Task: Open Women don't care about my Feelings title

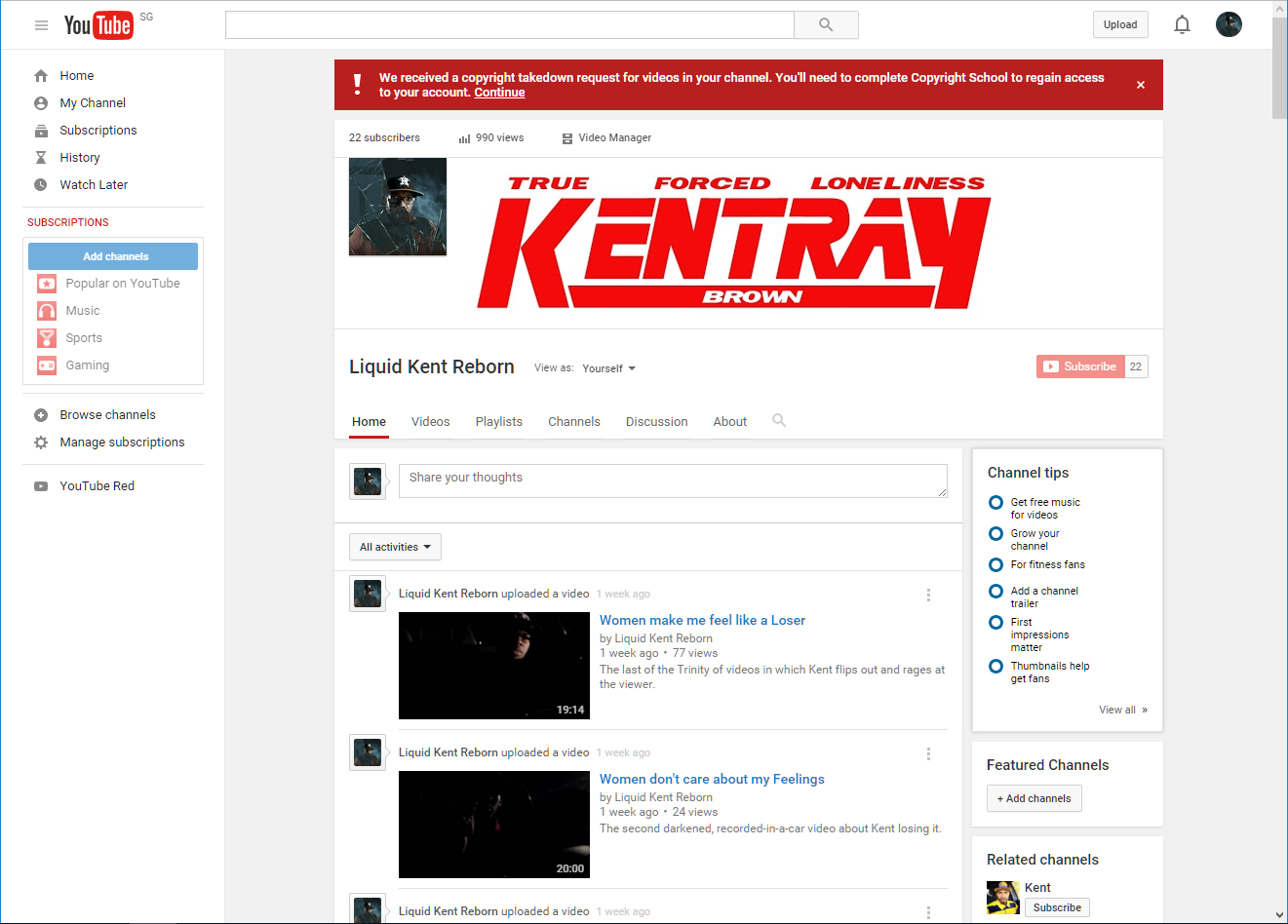Action: 712,779
